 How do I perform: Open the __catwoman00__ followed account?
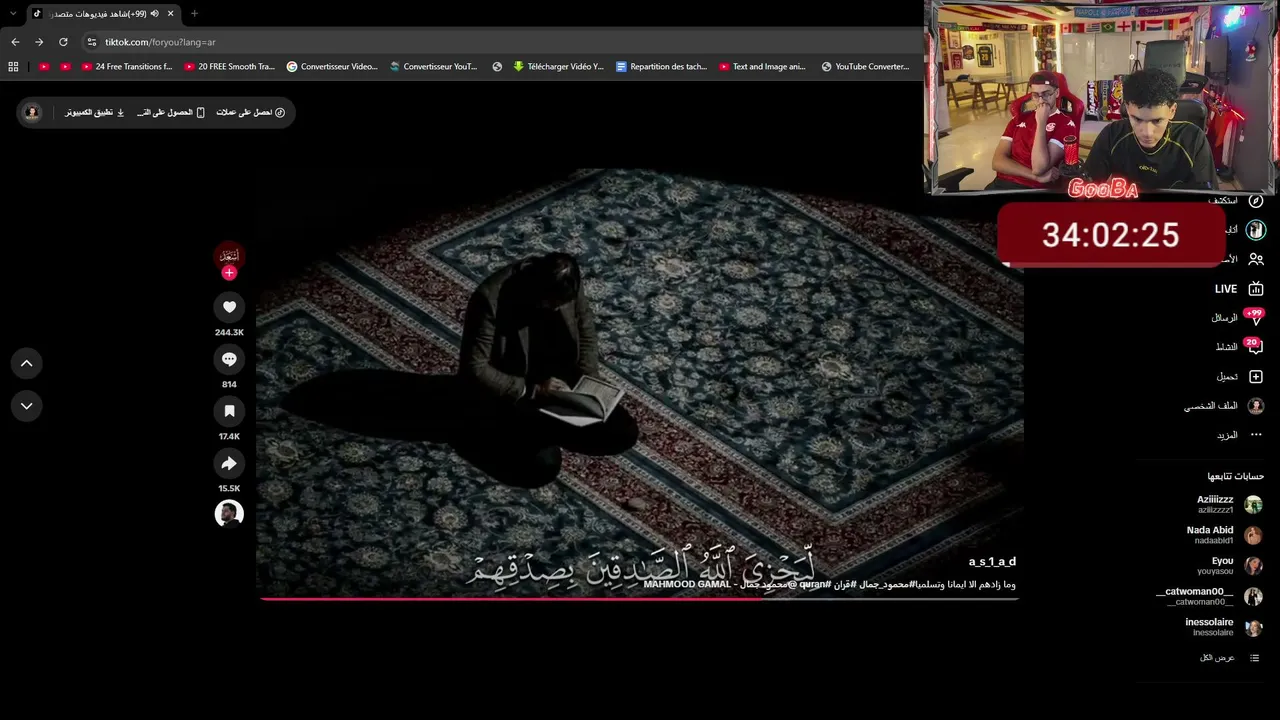tap(1209, 596)
